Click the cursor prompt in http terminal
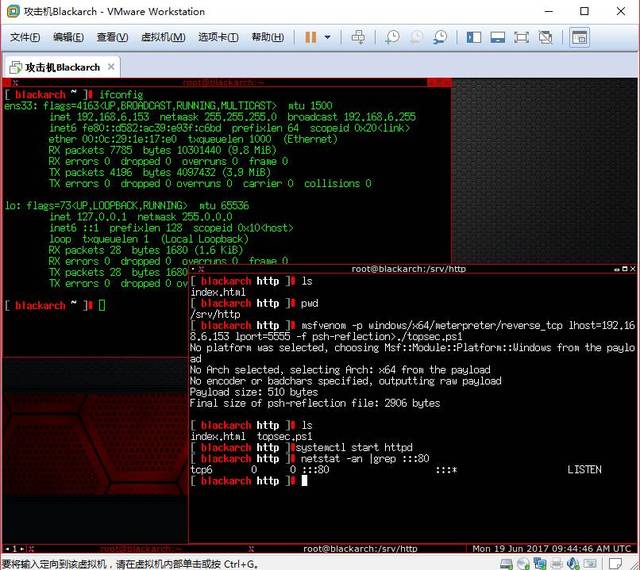The height and width of the screenshot is (570, 640). point(304,481)
